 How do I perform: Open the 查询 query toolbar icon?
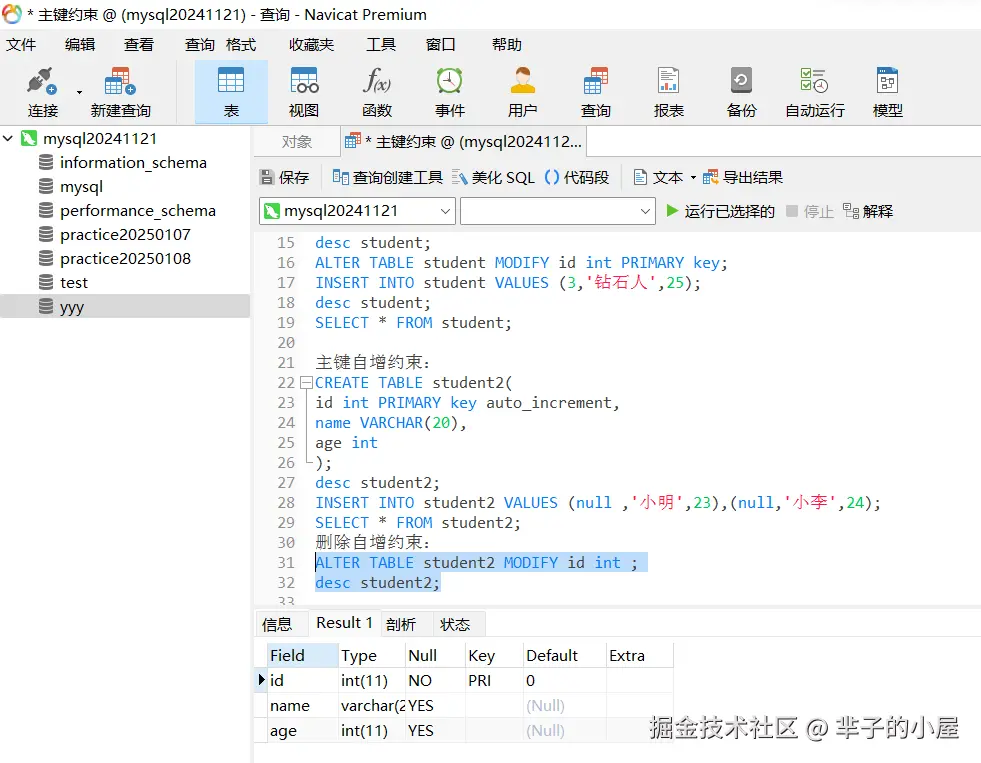pyautogui.click(x=596, y=93)
